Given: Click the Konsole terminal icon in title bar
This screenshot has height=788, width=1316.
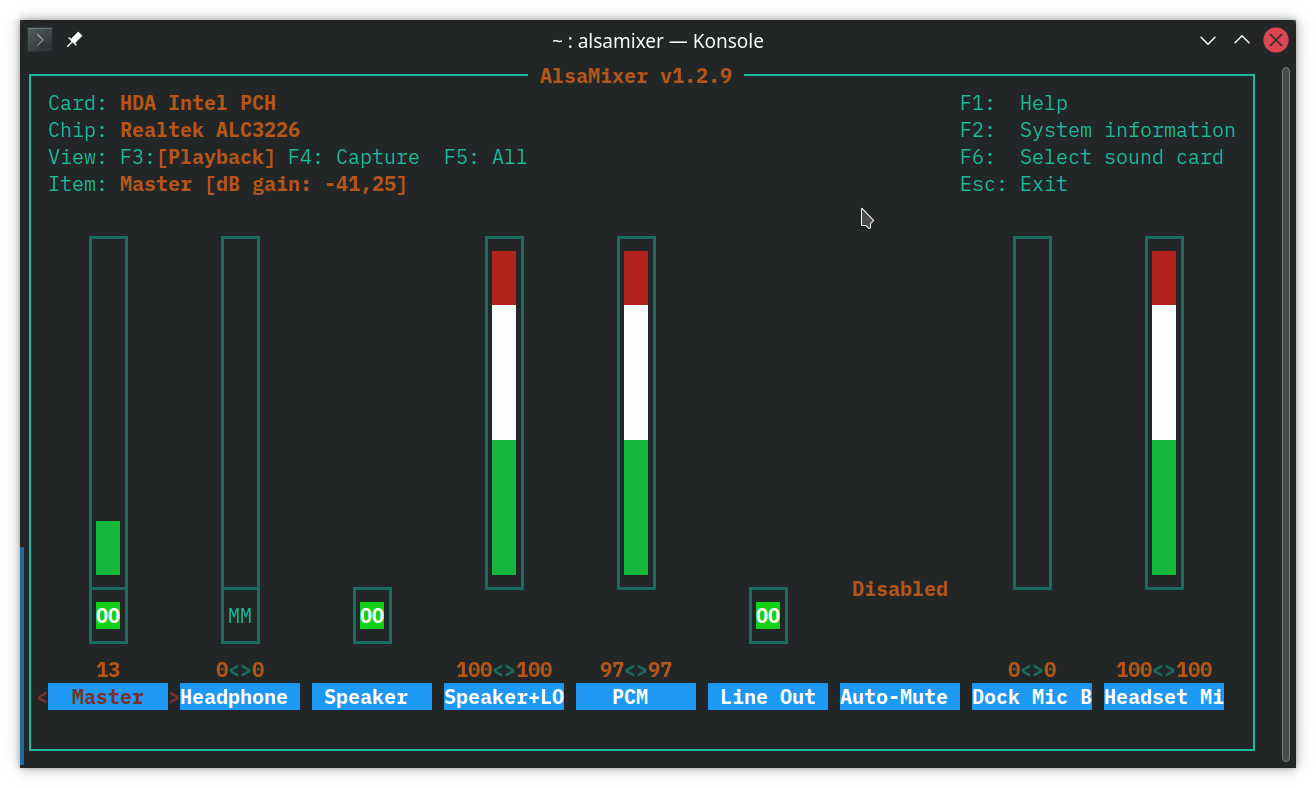Looking at the screenshot, I should coord(39,40).
